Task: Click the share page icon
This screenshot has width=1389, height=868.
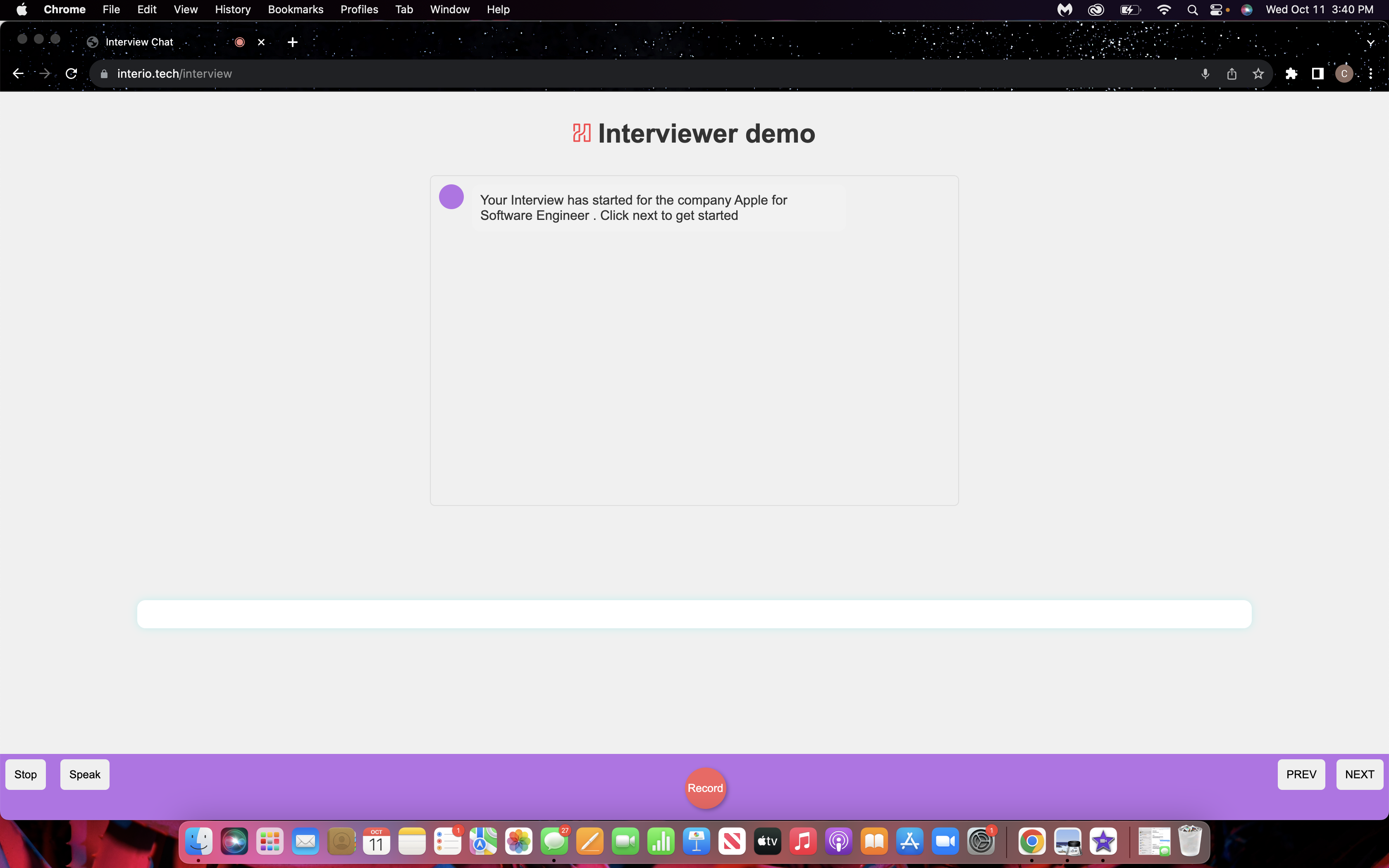Action: click(1232, 74)
